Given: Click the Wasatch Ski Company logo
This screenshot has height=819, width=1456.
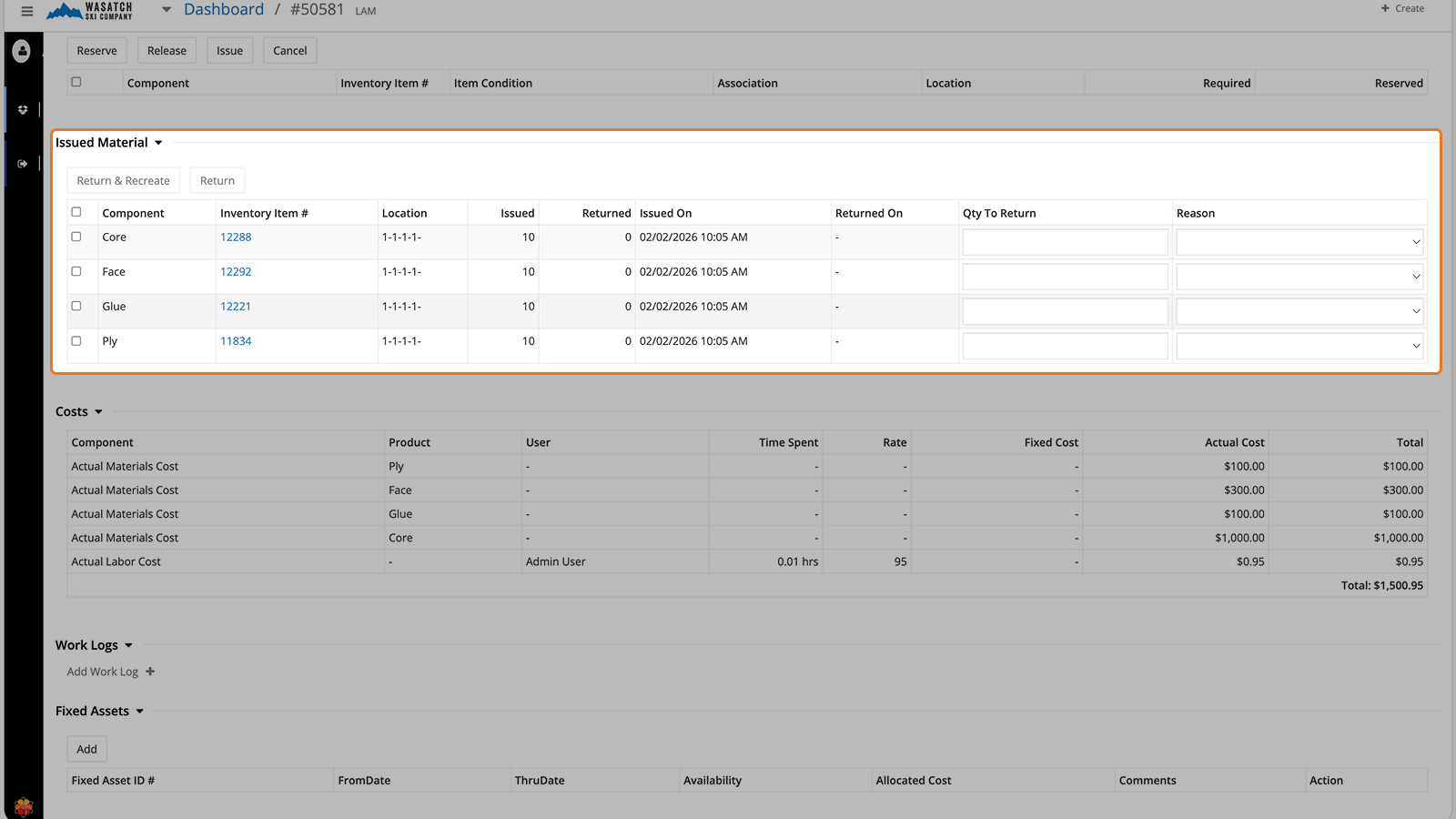Looking at the screenshot, I should coord(90,11).
